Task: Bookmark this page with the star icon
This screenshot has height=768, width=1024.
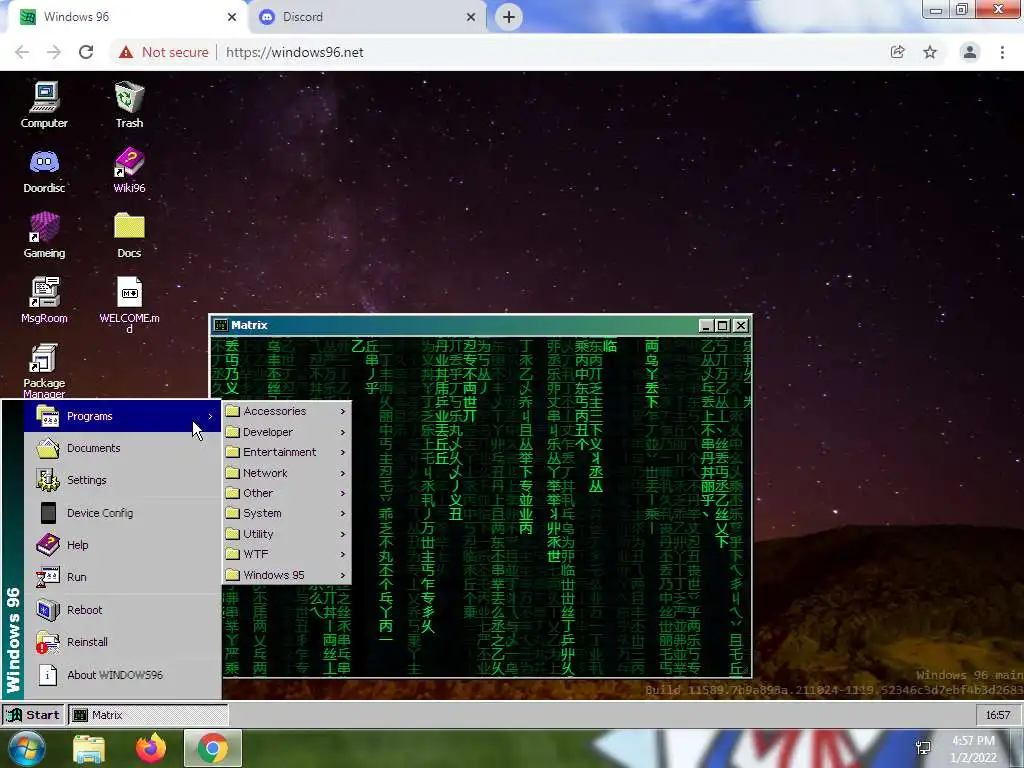Action: coord(930,52)
